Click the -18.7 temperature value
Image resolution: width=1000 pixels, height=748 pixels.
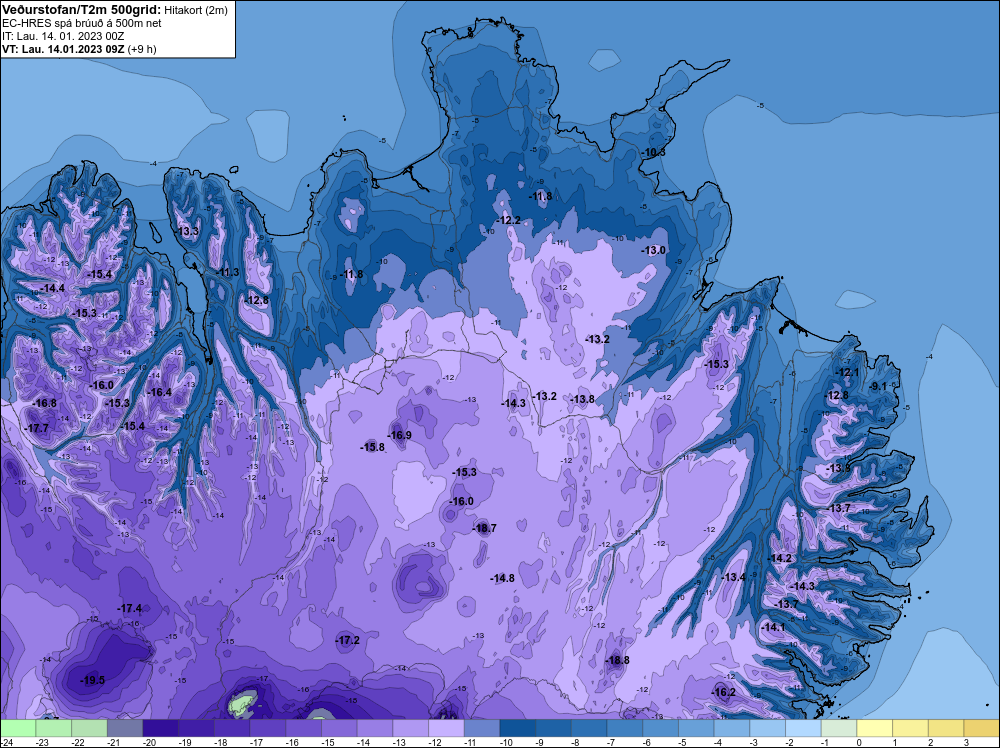click(484, 528)
